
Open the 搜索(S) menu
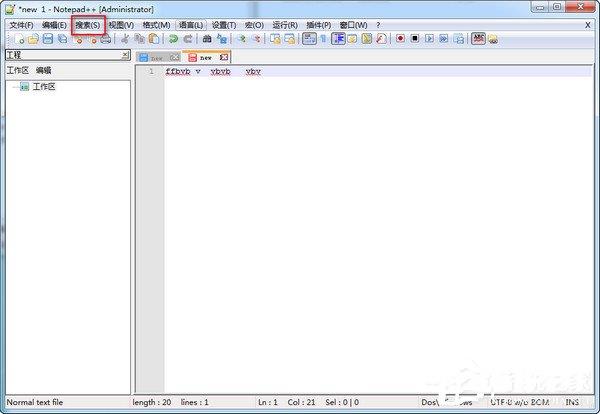tap(88, 25)
